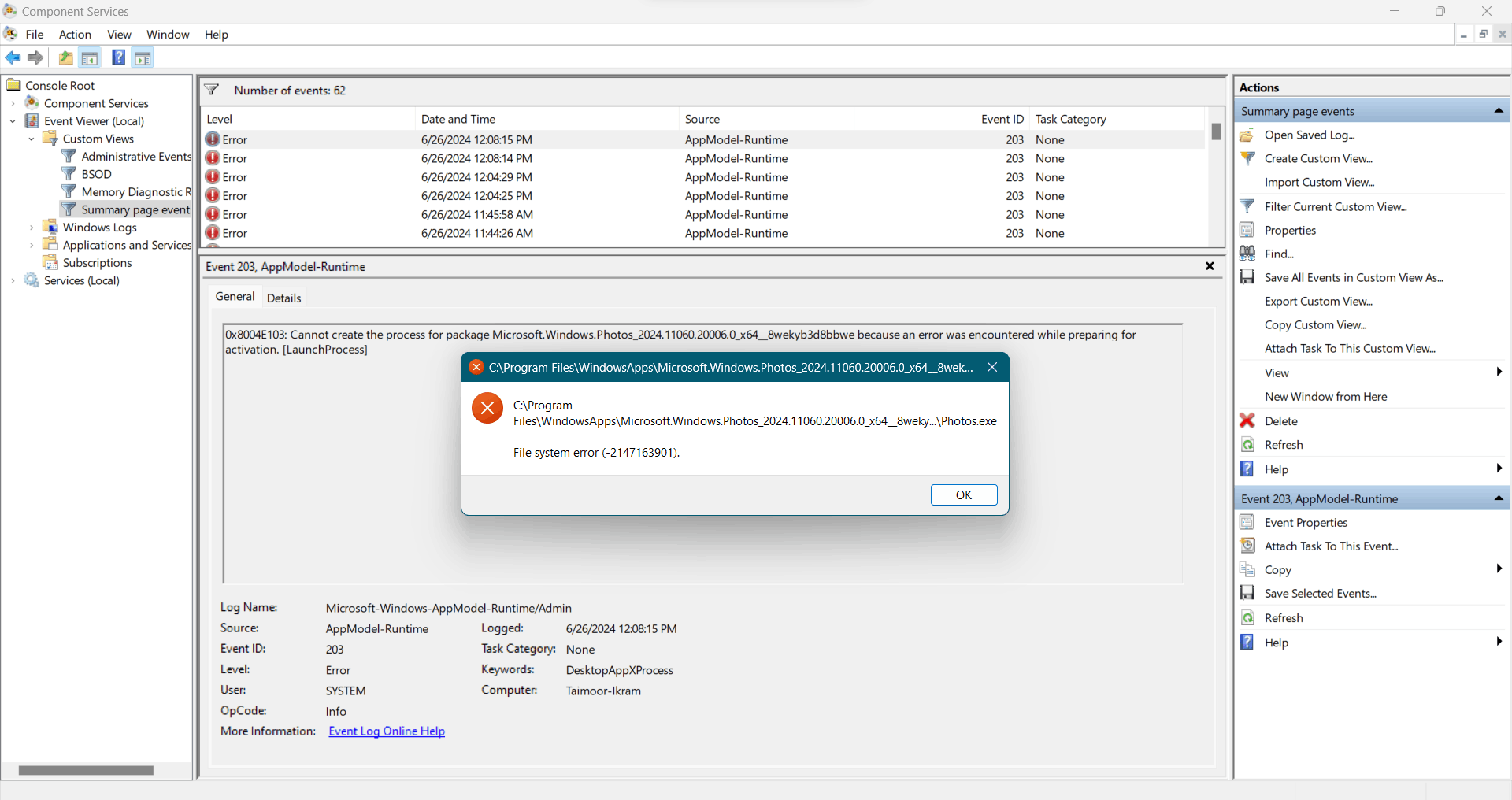Click the red Delete X icon
This screenshot has height=800, width=1512.
click(x=1247, y=420)
